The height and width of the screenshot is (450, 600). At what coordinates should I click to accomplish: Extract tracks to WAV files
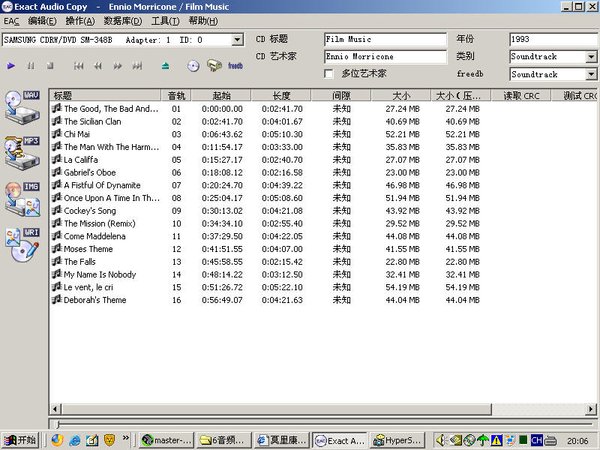tap(23, 107)
